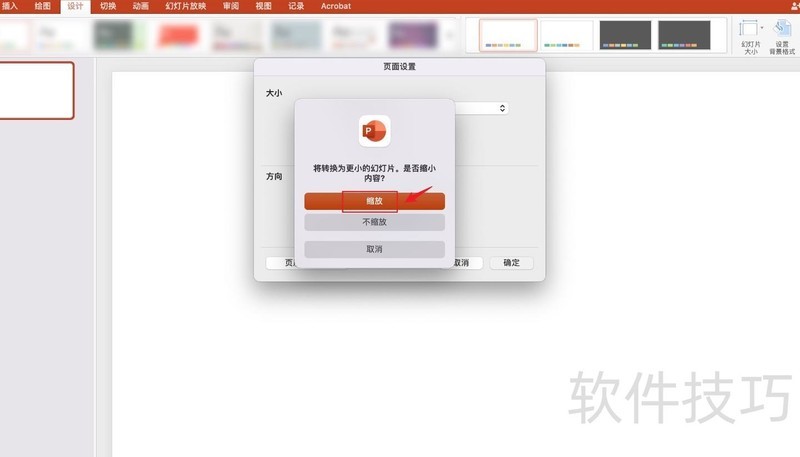
Task: Click 确定 in the 页面设置 dialog
Action: point(511,263)
